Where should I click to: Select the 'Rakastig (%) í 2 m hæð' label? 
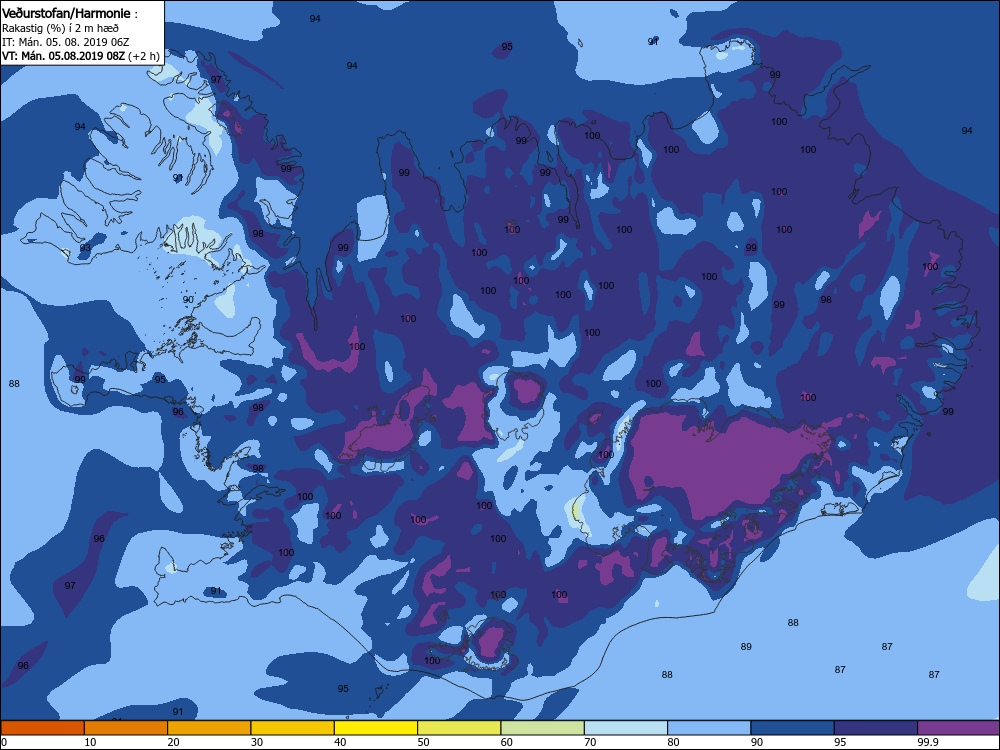(60, 28)
